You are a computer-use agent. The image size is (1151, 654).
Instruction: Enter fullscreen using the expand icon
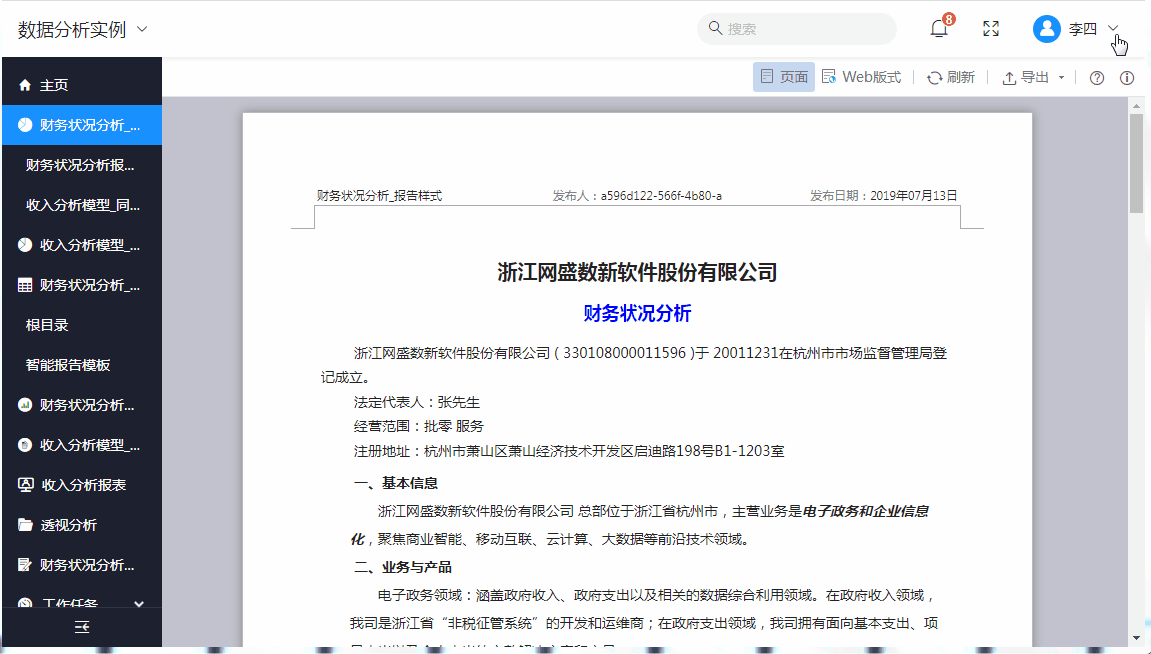(991, 29)
